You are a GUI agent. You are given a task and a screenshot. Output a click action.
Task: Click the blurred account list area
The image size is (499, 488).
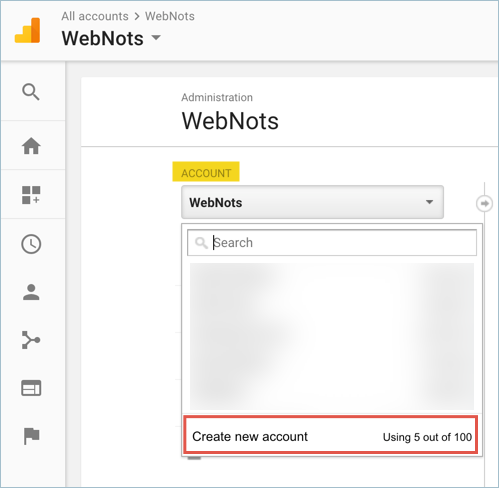[332, 336]
